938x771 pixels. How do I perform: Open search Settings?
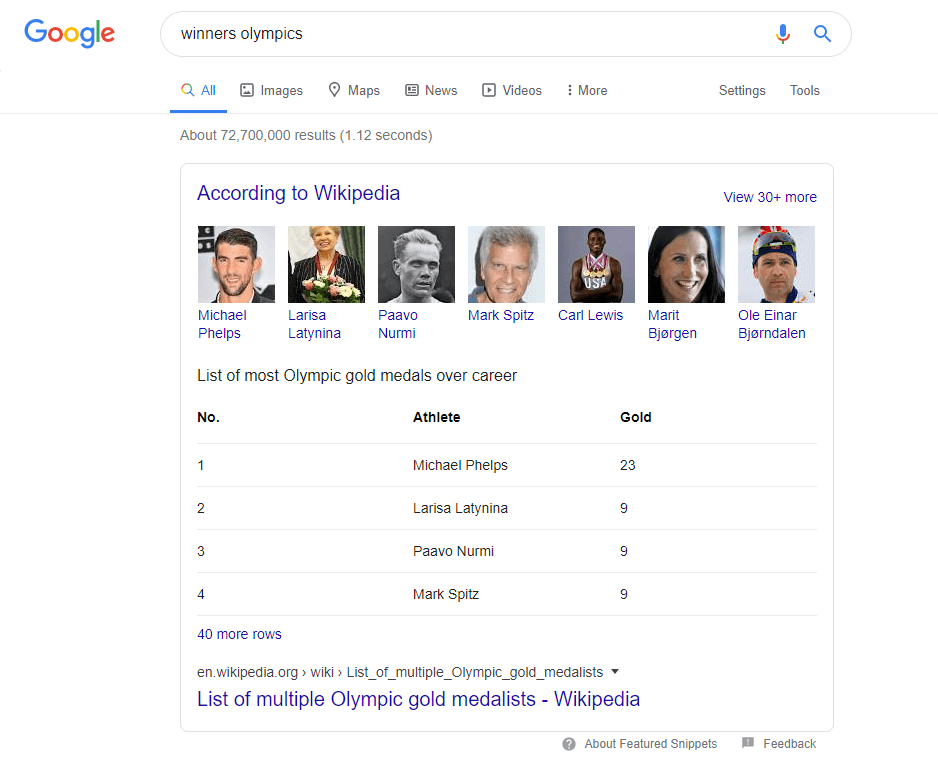point(742,90)
